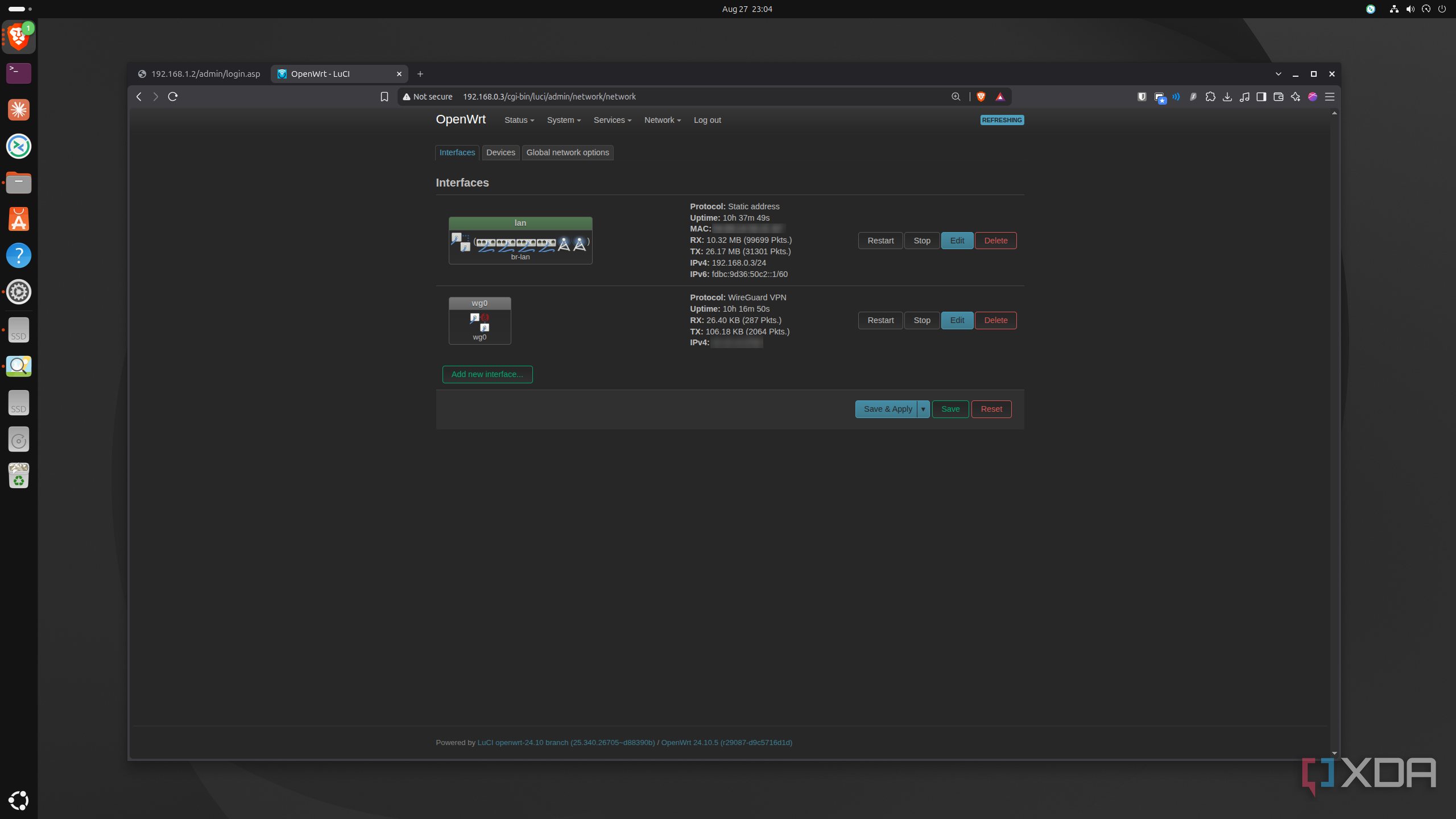This screenshot has width=1456, height=819.
Task: Stop the wg0 interface
Action: (922, 320)
